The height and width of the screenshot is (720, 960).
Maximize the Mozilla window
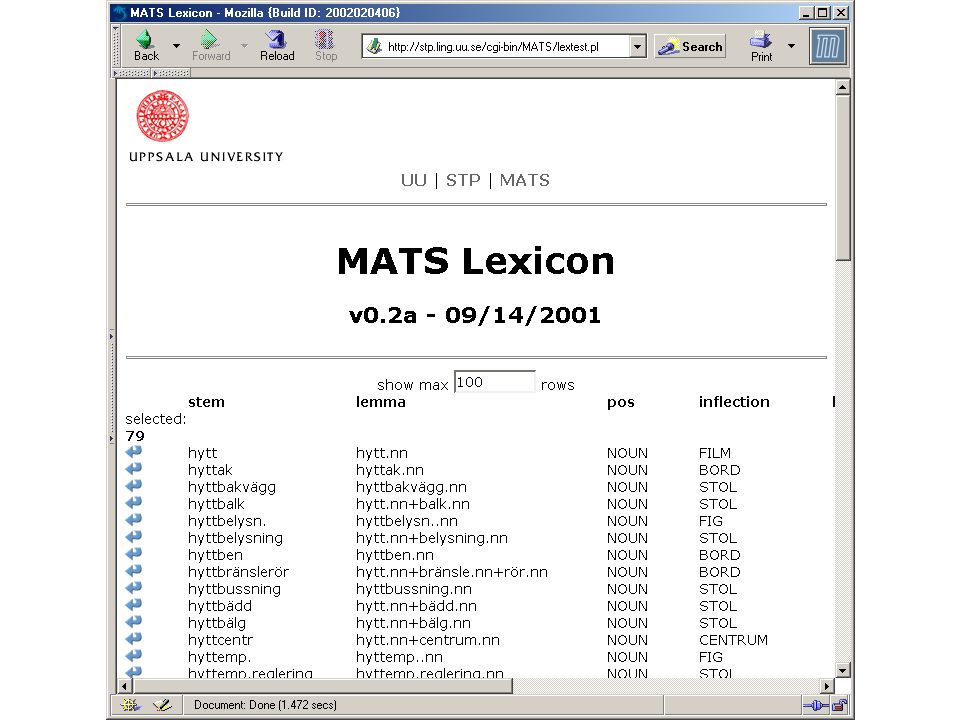[x=823, y=12]
